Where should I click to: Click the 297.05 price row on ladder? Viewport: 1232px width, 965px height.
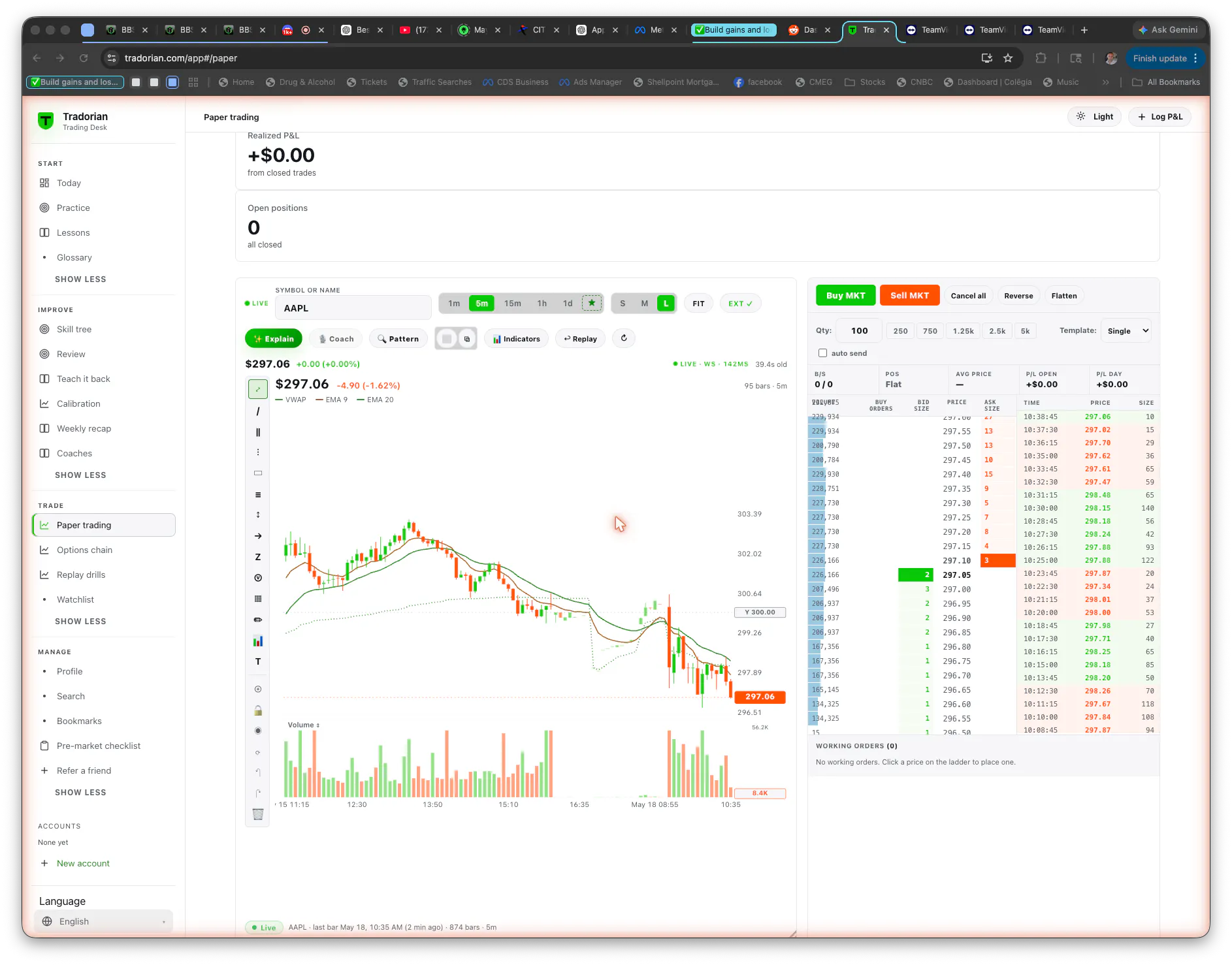tap(956, 575)
